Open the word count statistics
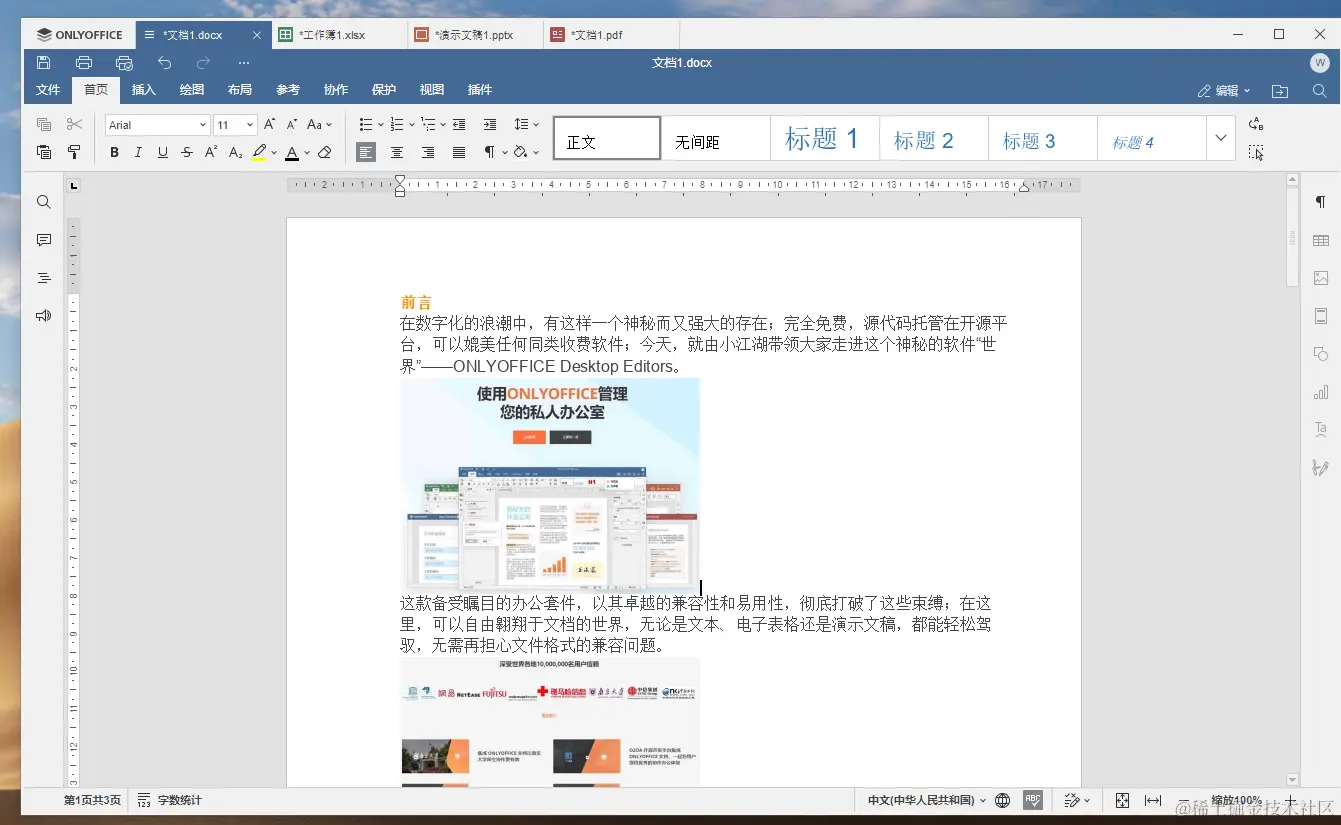 pyautogui.click(x=169, y=800)
